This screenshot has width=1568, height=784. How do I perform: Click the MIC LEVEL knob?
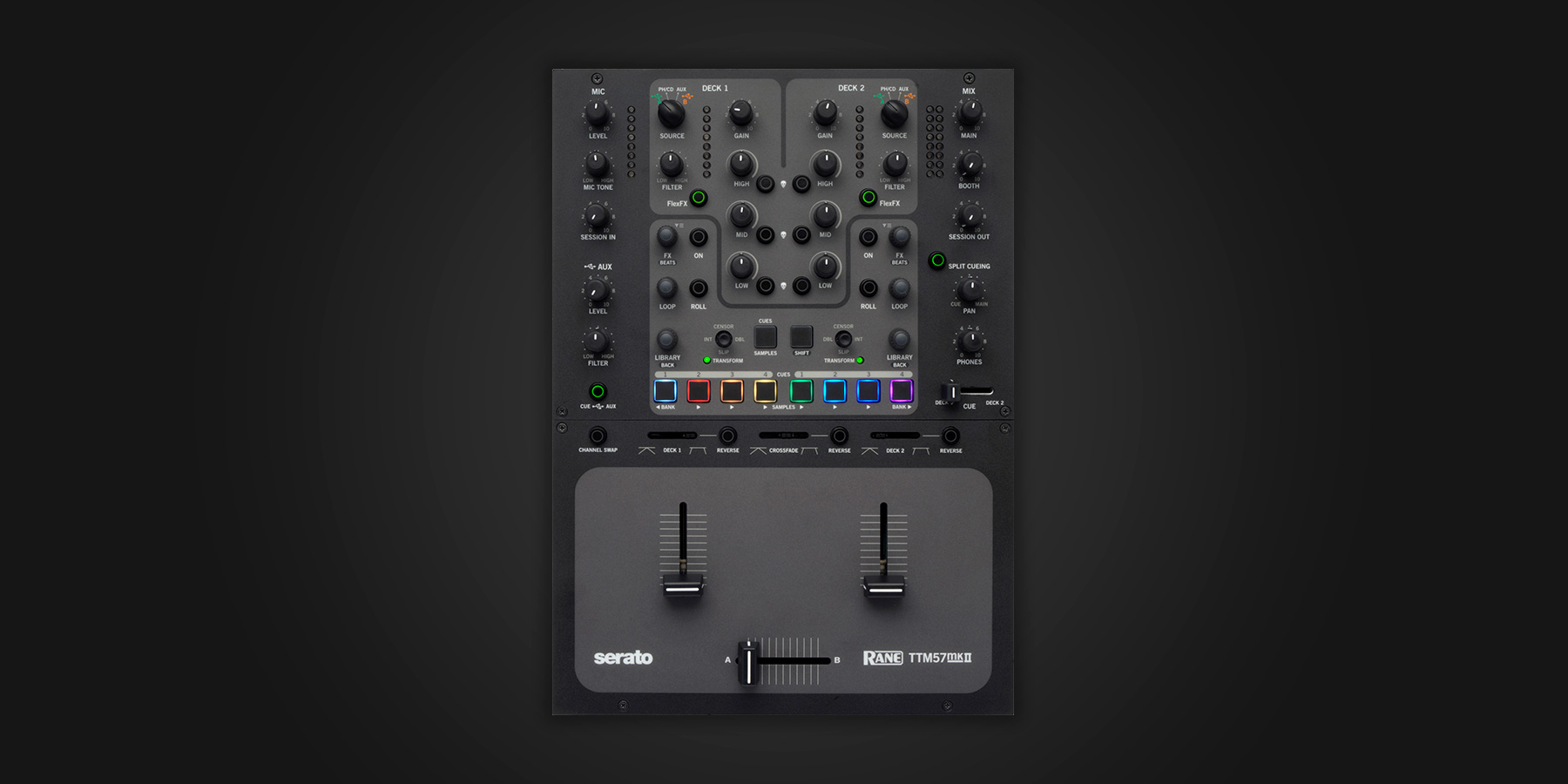tap(598, 114)
